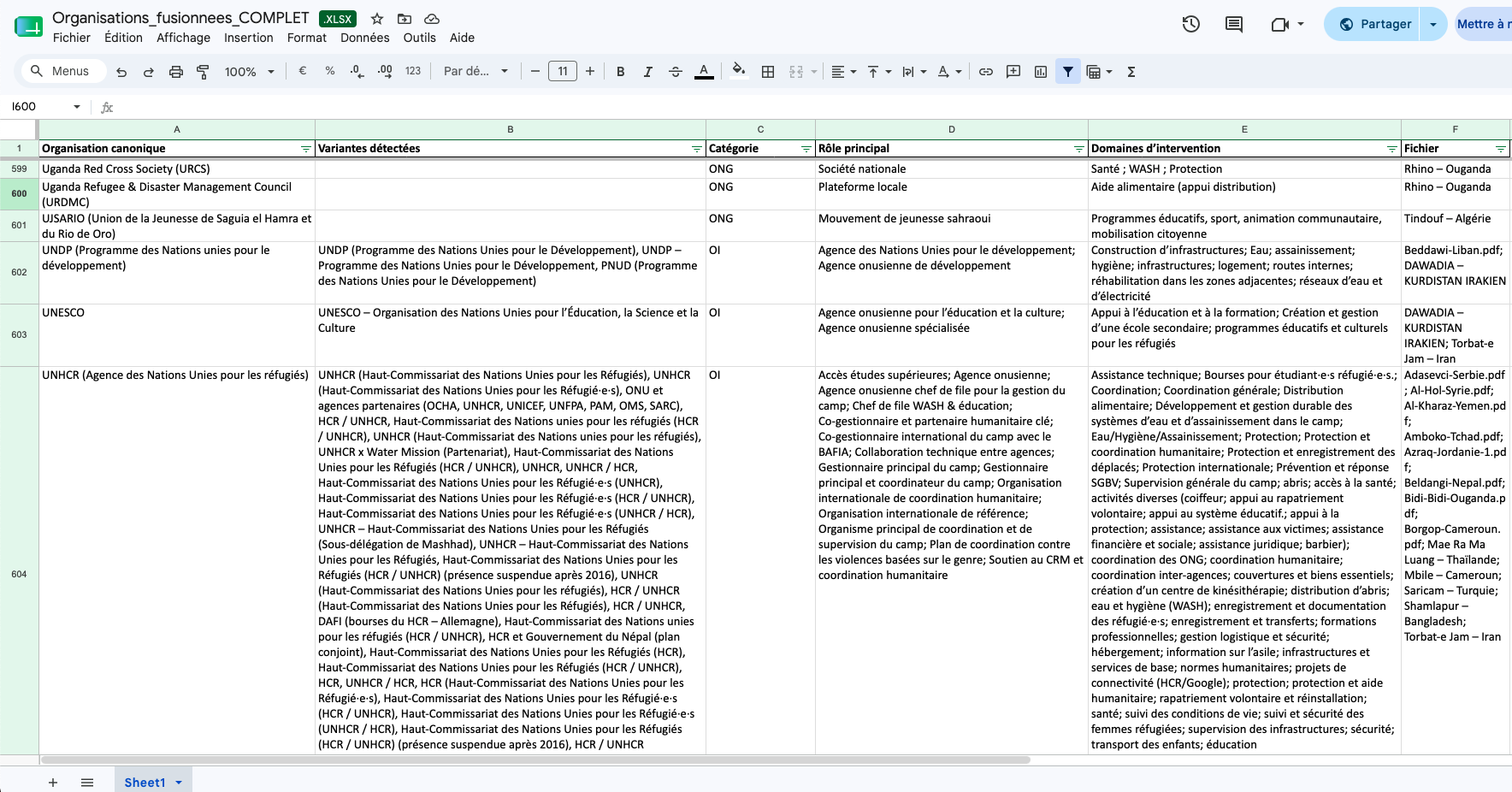
Task: Toggle the filter button off
Action: click(1068, 72)
